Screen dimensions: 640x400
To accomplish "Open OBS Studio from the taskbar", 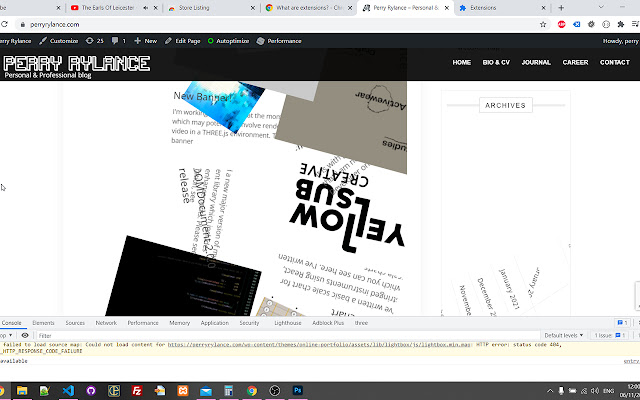I will (x=275, y=391).
